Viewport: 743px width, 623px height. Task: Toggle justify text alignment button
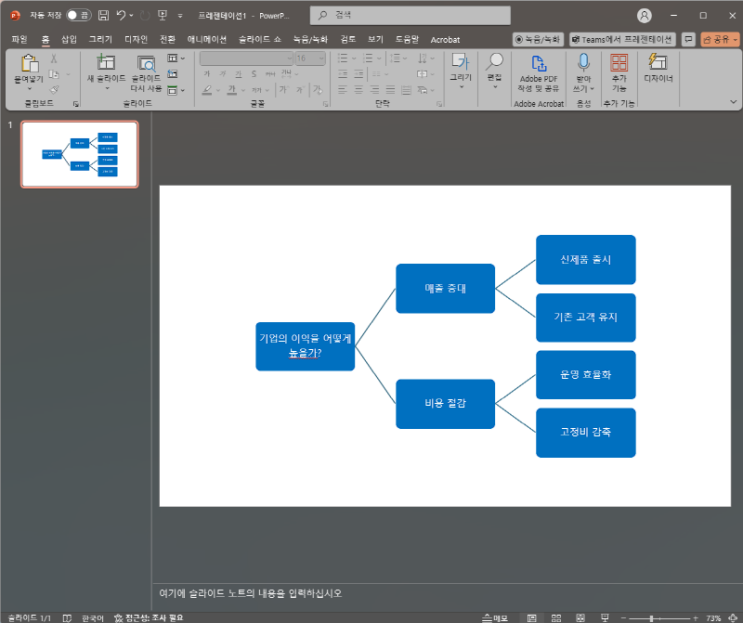390,90
